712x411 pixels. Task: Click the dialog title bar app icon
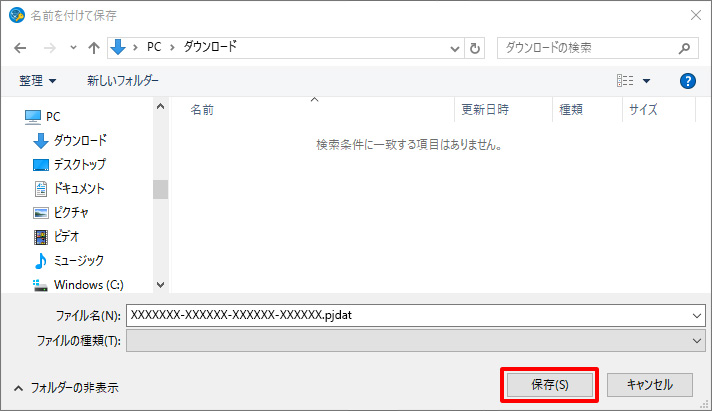17,15
